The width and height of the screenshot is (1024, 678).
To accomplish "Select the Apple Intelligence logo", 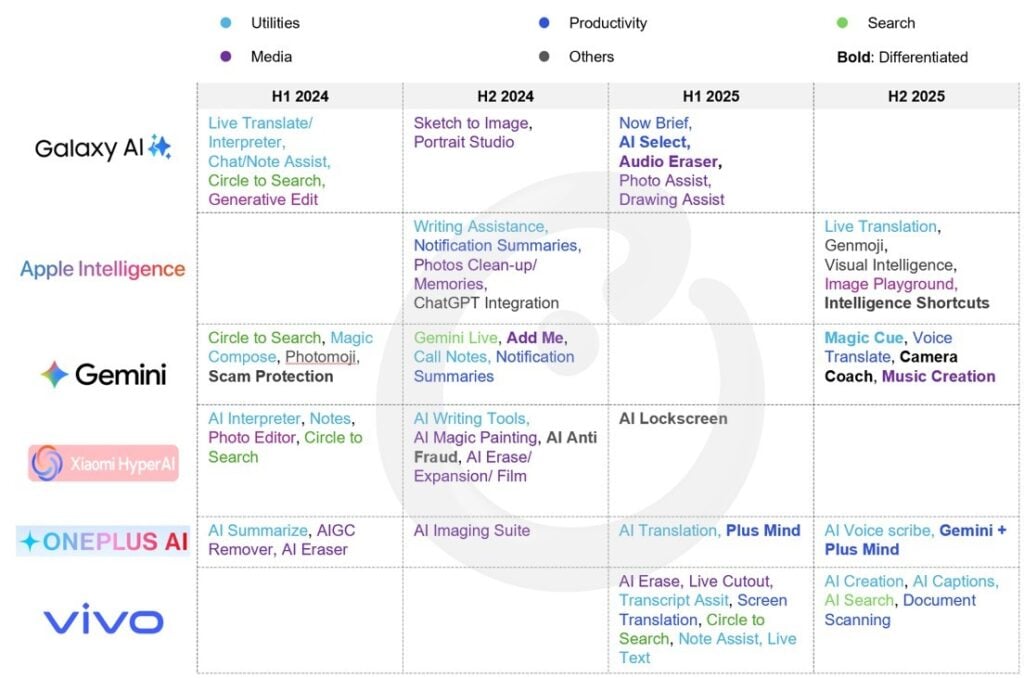I will click(102, 269).
